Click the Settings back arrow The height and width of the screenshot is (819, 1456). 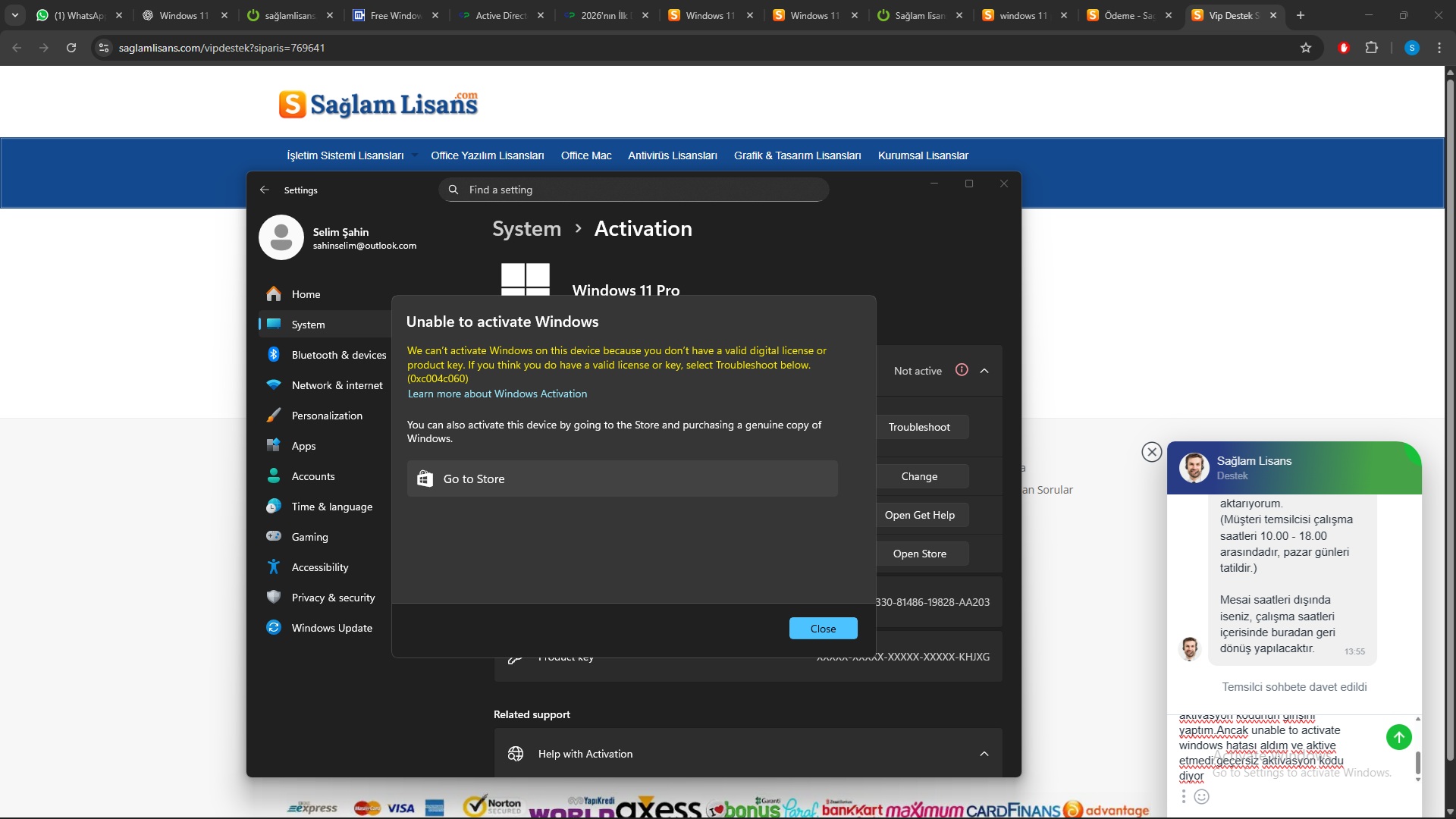pyautogui.click(x=264, y=190)
